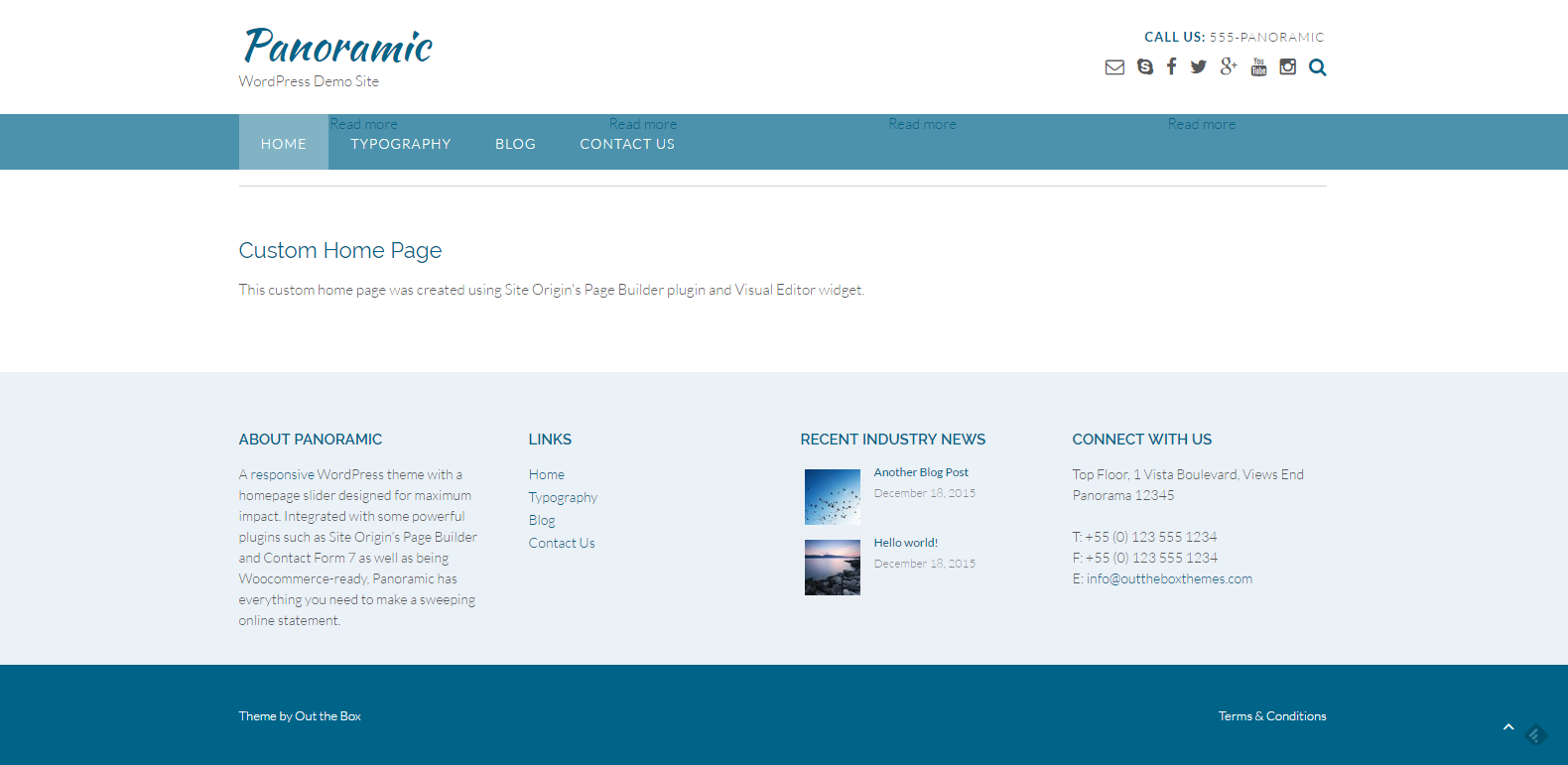Open the Skype social icon
Screen dimensions: 1568x765
point(1145,67)
